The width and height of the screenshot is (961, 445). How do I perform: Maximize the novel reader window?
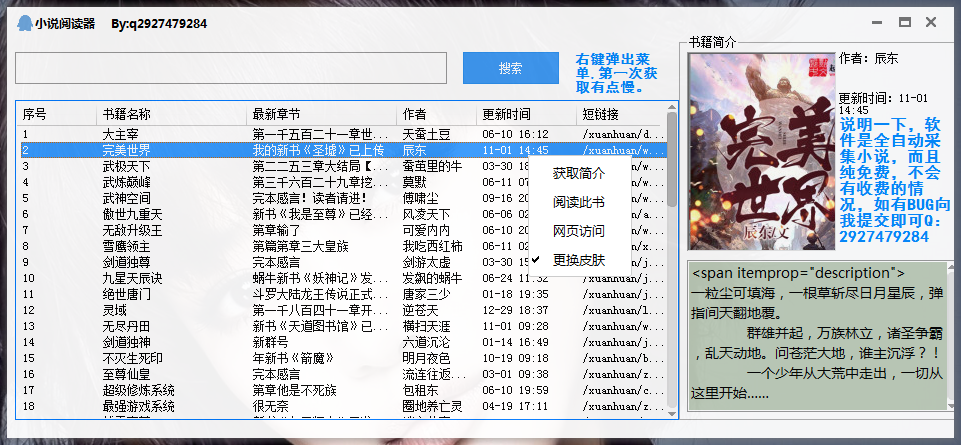tap(905, 23)
